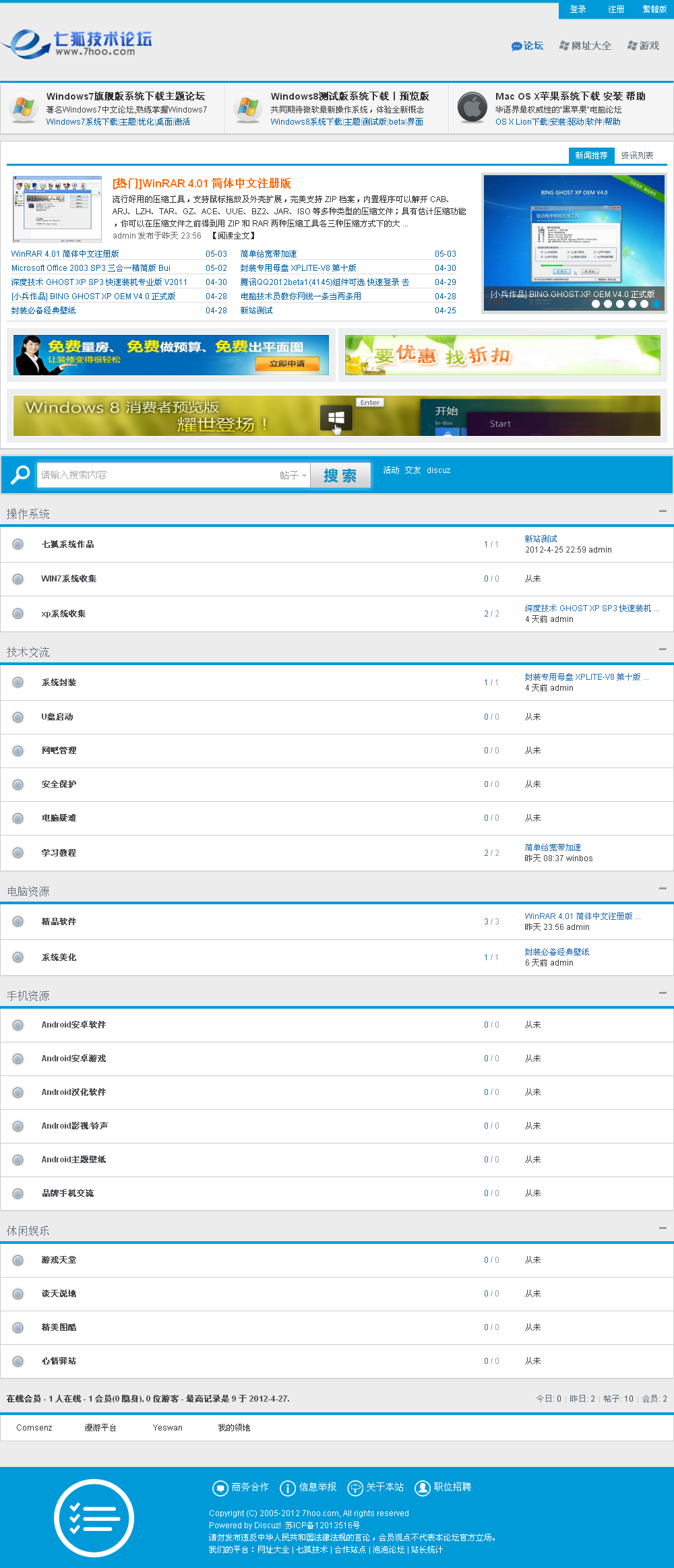Collapse the 技术交流 category
The image size is (674, 1568).
[663, 650]
